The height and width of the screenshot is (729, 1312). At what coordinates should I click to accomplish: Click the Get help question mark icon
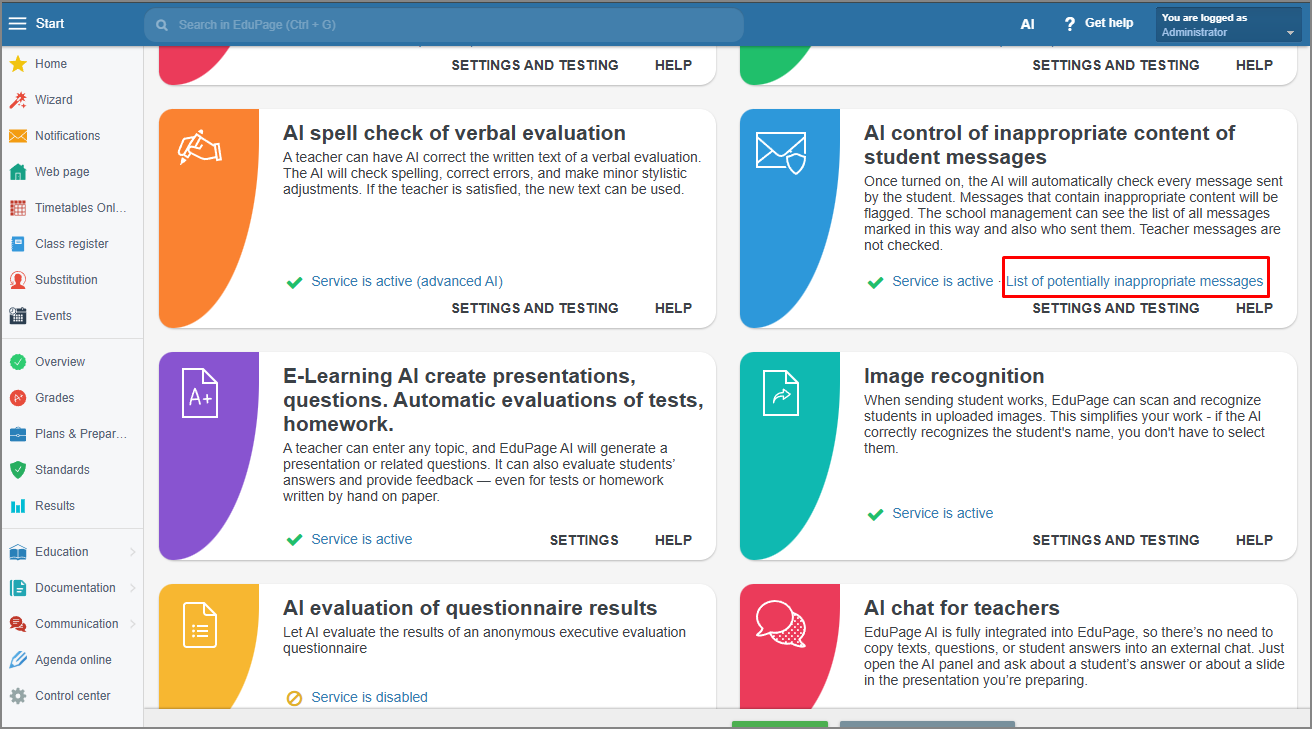(x=1069, y=24)
